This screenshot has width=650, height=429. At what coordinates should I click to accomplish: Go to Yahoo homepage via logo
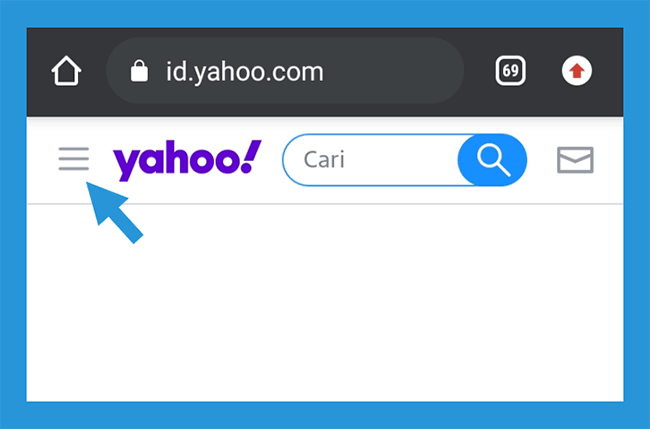(187, 160)
